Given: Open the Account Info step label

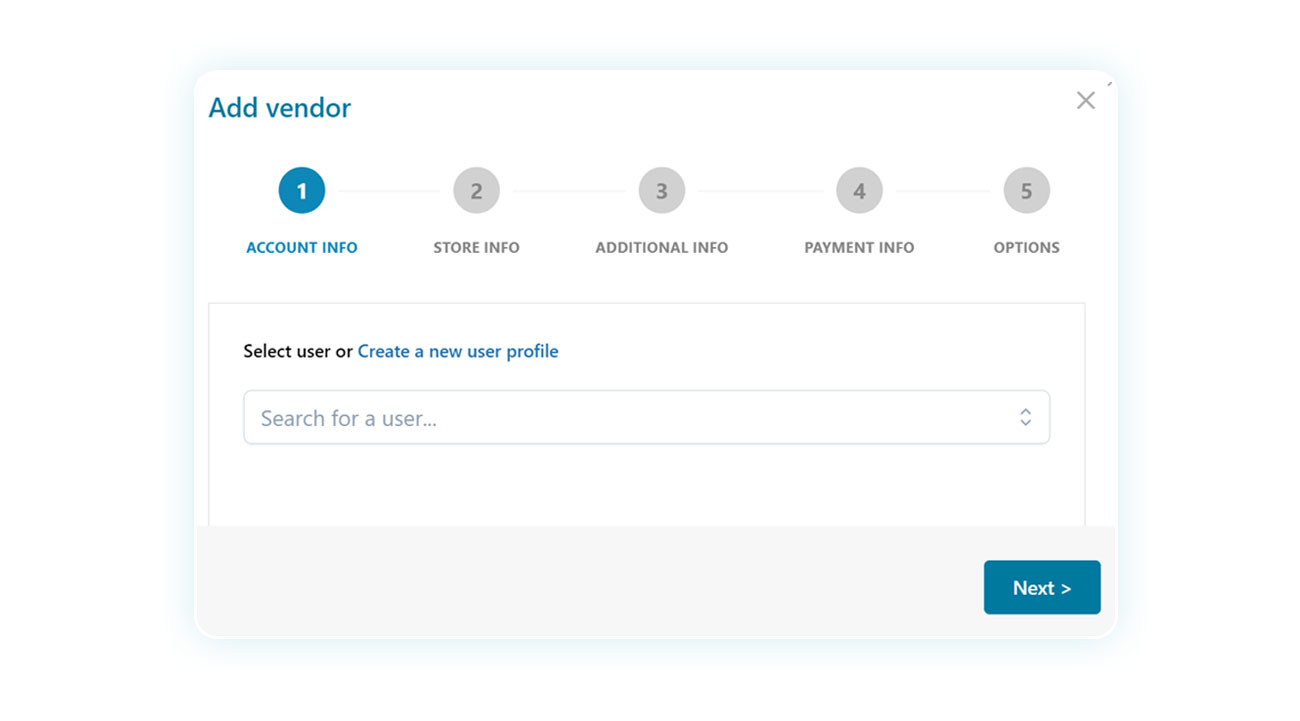Looking at the screenshot, I should (302, 247).
